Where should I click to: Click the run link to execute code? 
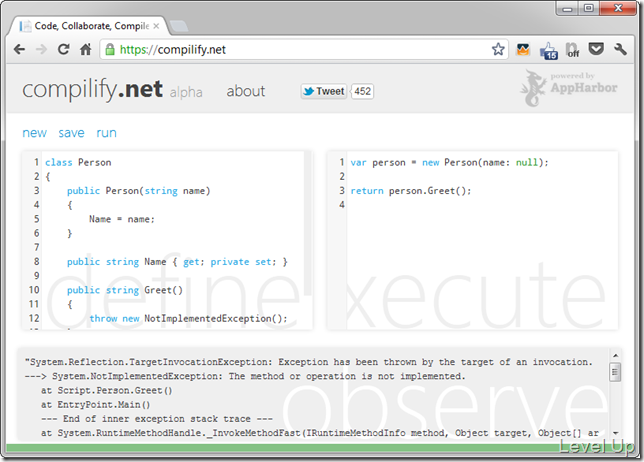tap(106, 133)
